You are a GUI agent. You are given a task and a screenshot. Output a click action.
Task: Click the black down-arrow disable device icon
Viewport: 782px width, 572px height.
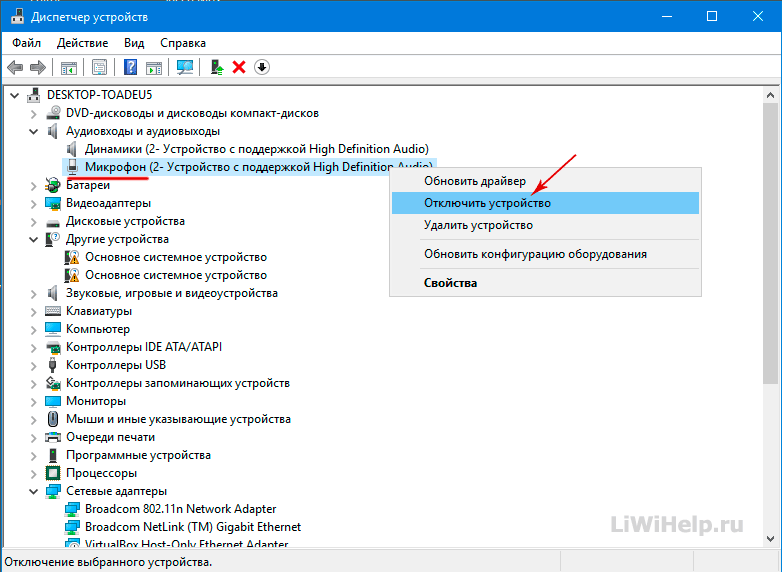(262, 67)
